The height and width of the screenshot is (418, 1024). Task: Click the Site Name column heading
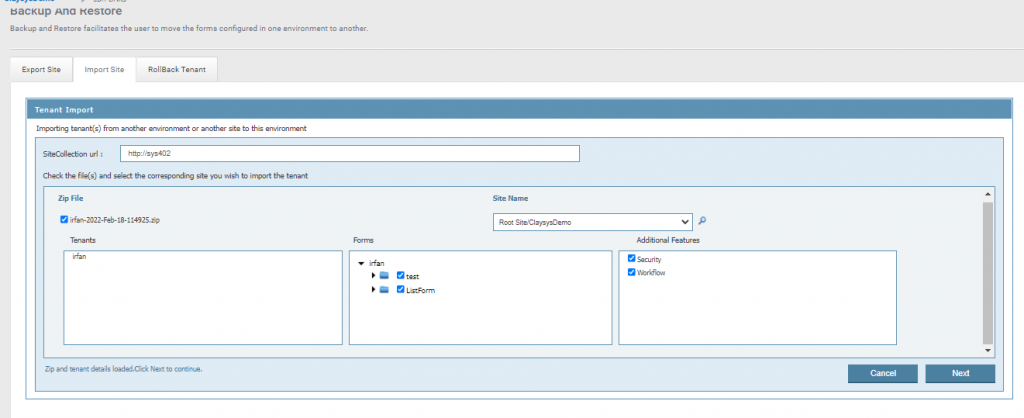510,198
